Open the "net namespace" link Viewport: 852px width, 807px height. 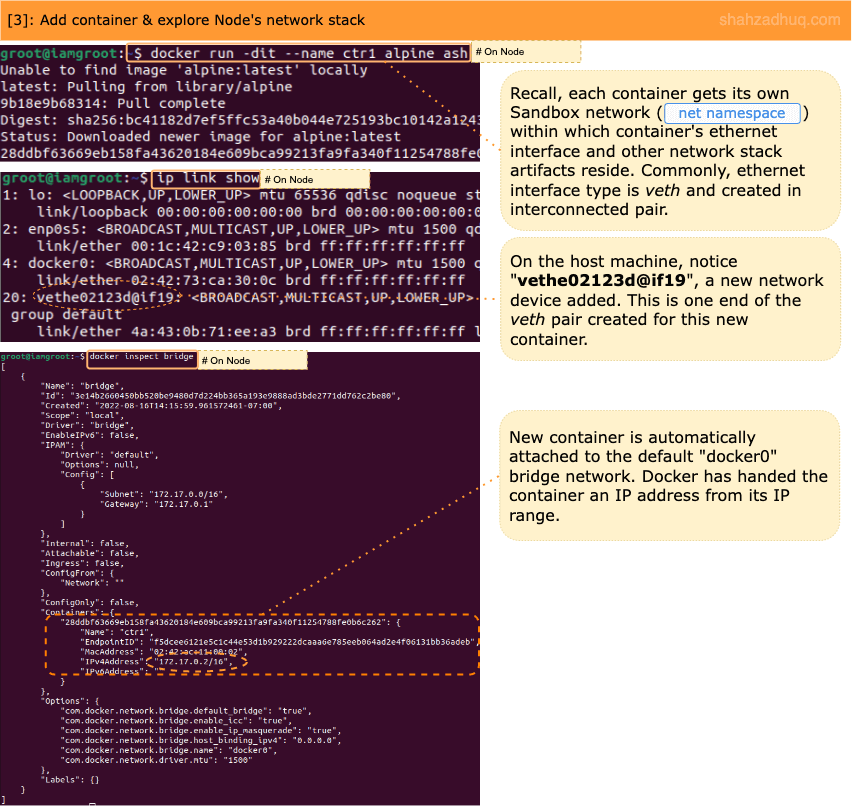pyautogui.click(x=731, y=113)
